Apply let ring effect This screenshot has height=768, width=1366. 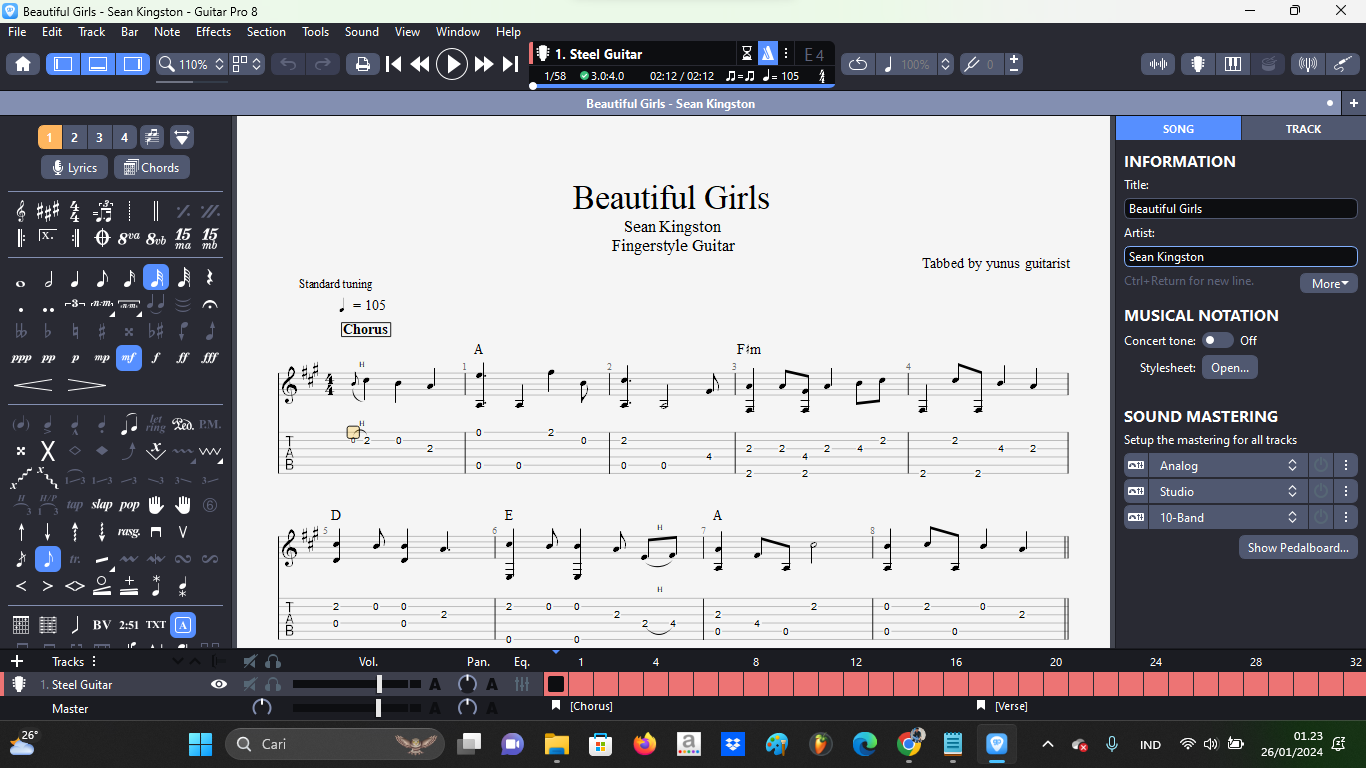156,424
